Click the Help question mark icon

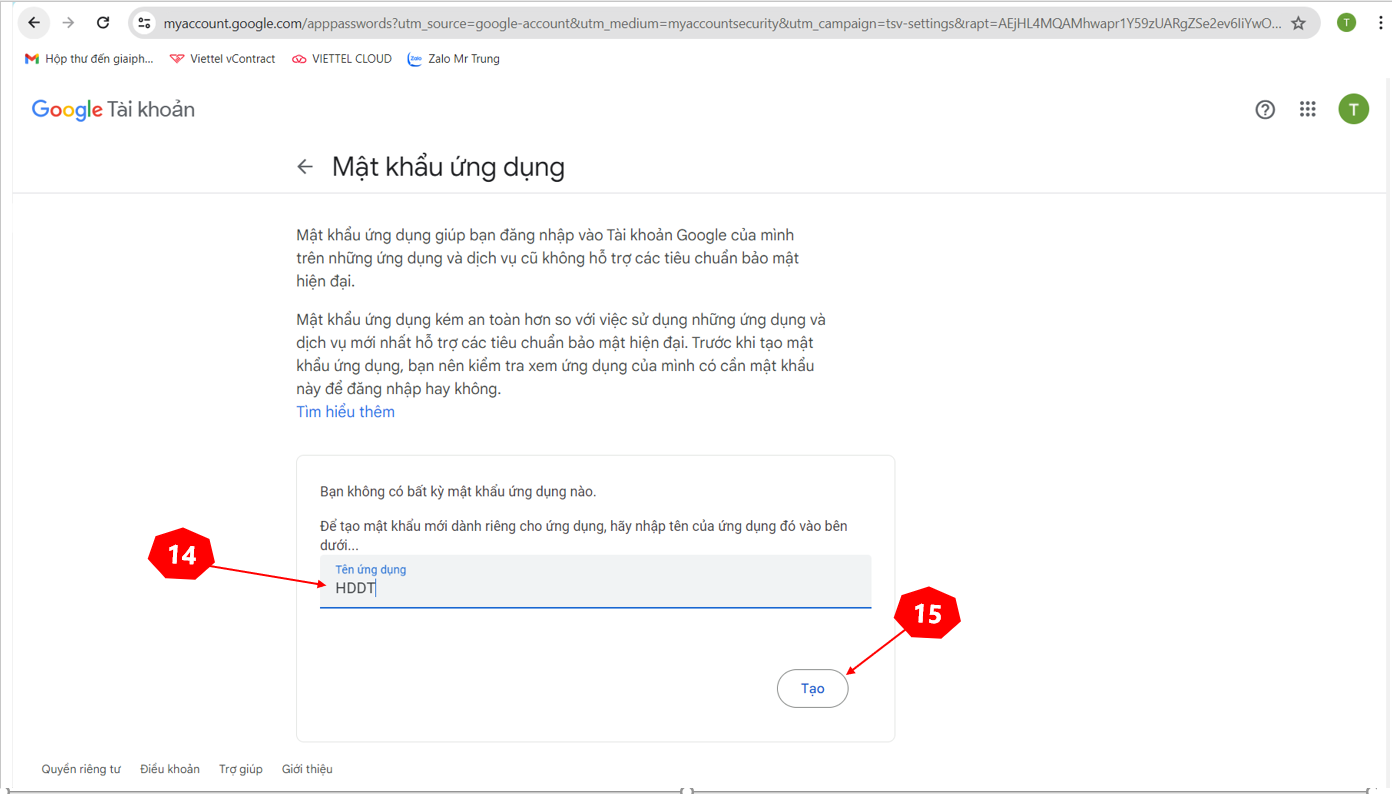[x=1265, y=109]
